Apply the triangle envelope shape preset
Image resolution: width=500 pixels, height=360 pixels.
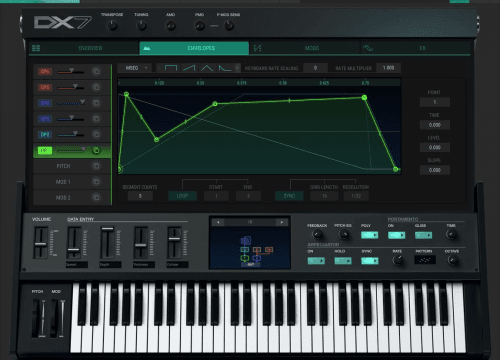coord(207,68)
